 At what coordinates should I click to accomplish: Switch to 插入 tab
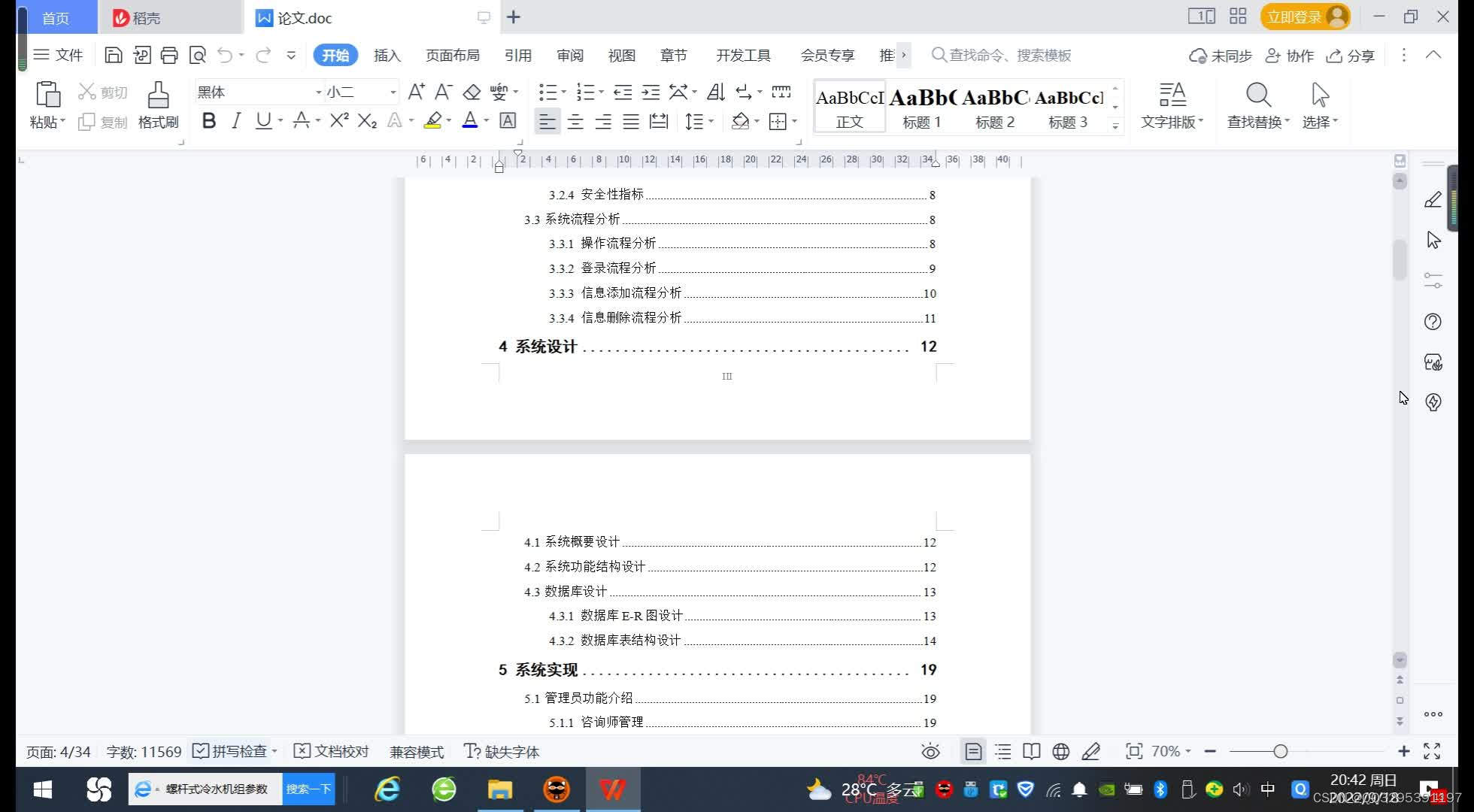387,55
